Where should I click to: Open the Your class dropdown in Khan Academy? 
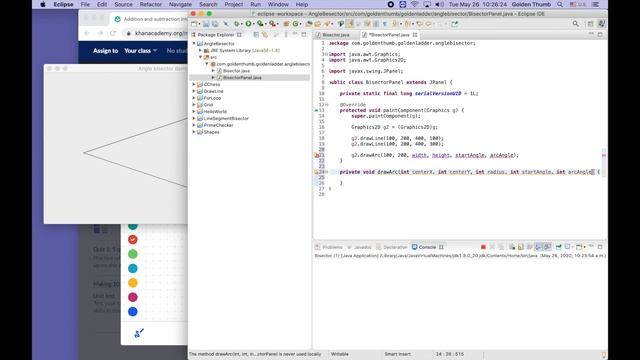tap(140, 51)
